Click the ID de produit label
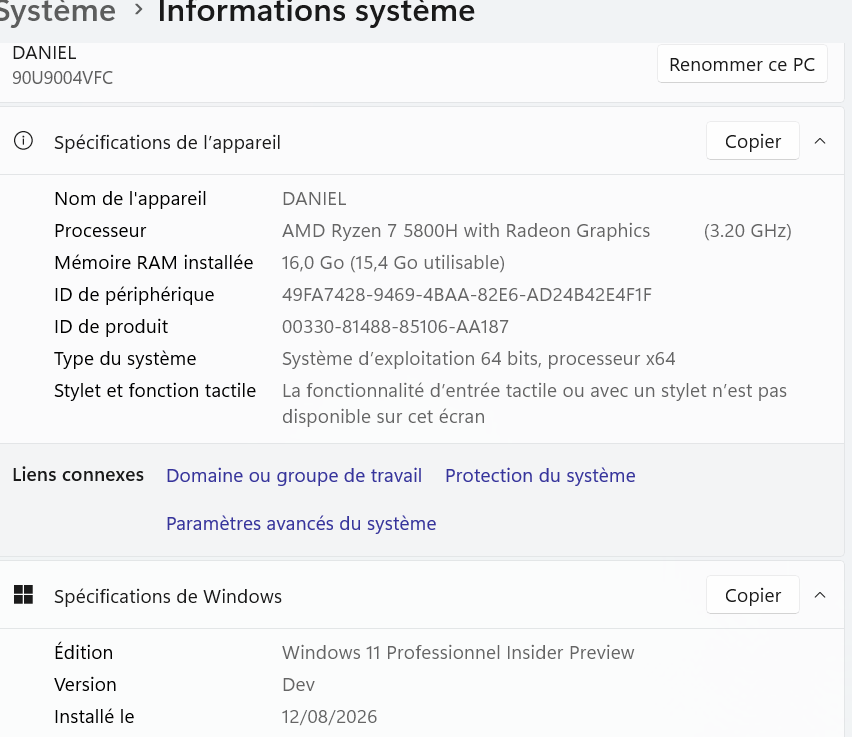This screenshot has width=852, height=737. point(111,327)
